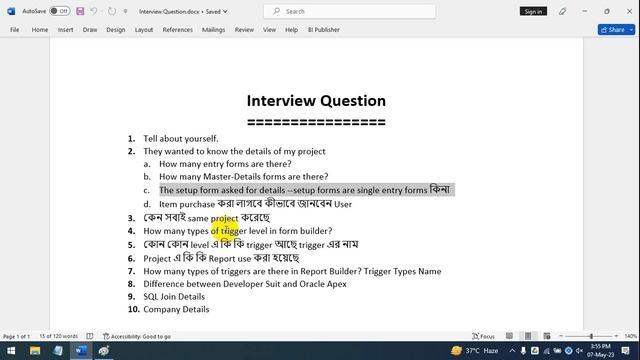Click the line about triggers in Report Builder

pyautogui.click(x=292, y=271)
